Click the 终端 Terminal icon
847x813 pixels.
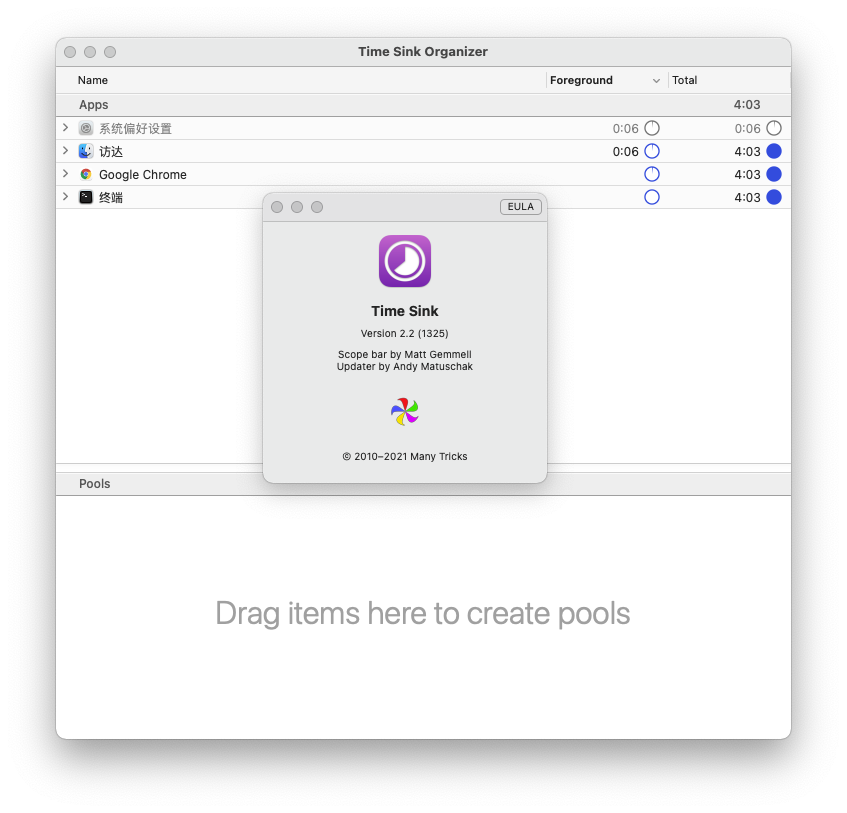pyautogui.click(x=86, y=197)
